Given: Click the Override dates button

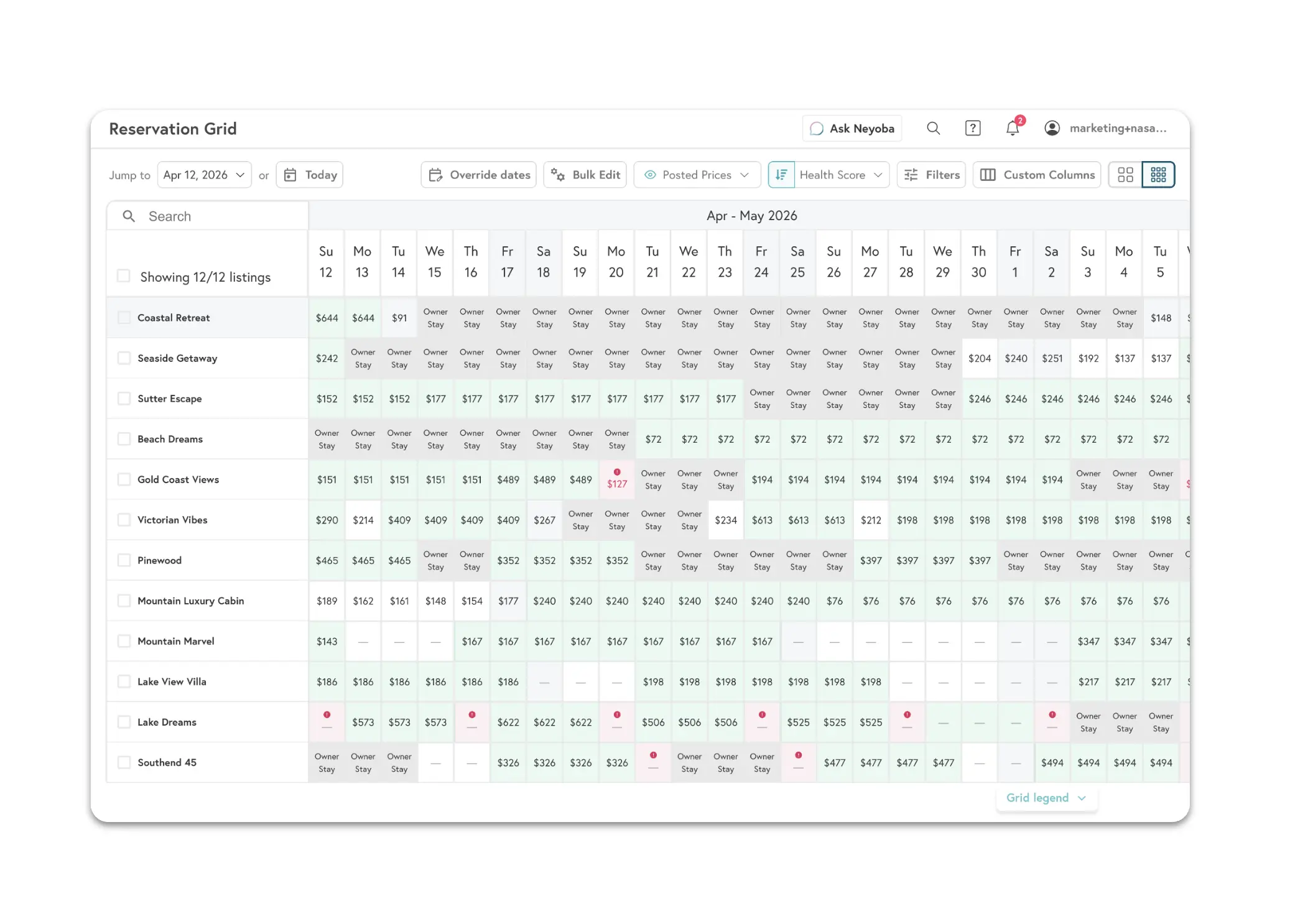Looking at the screenshot, I should 478,175.
